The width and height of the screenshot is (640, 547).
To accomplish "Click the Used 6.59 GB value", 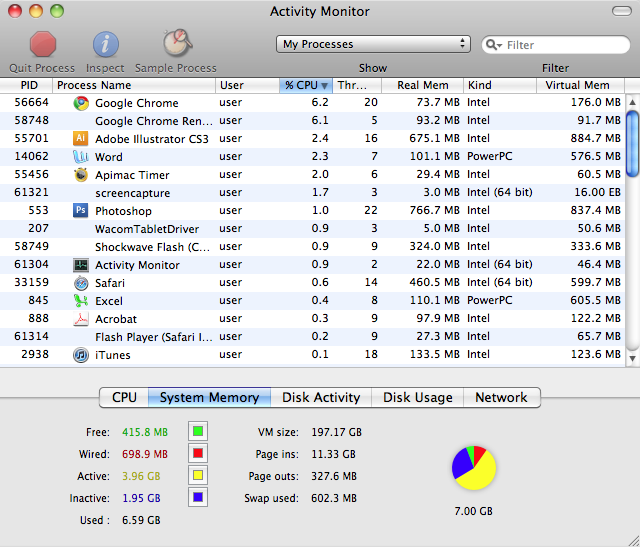I will [141, 520].
